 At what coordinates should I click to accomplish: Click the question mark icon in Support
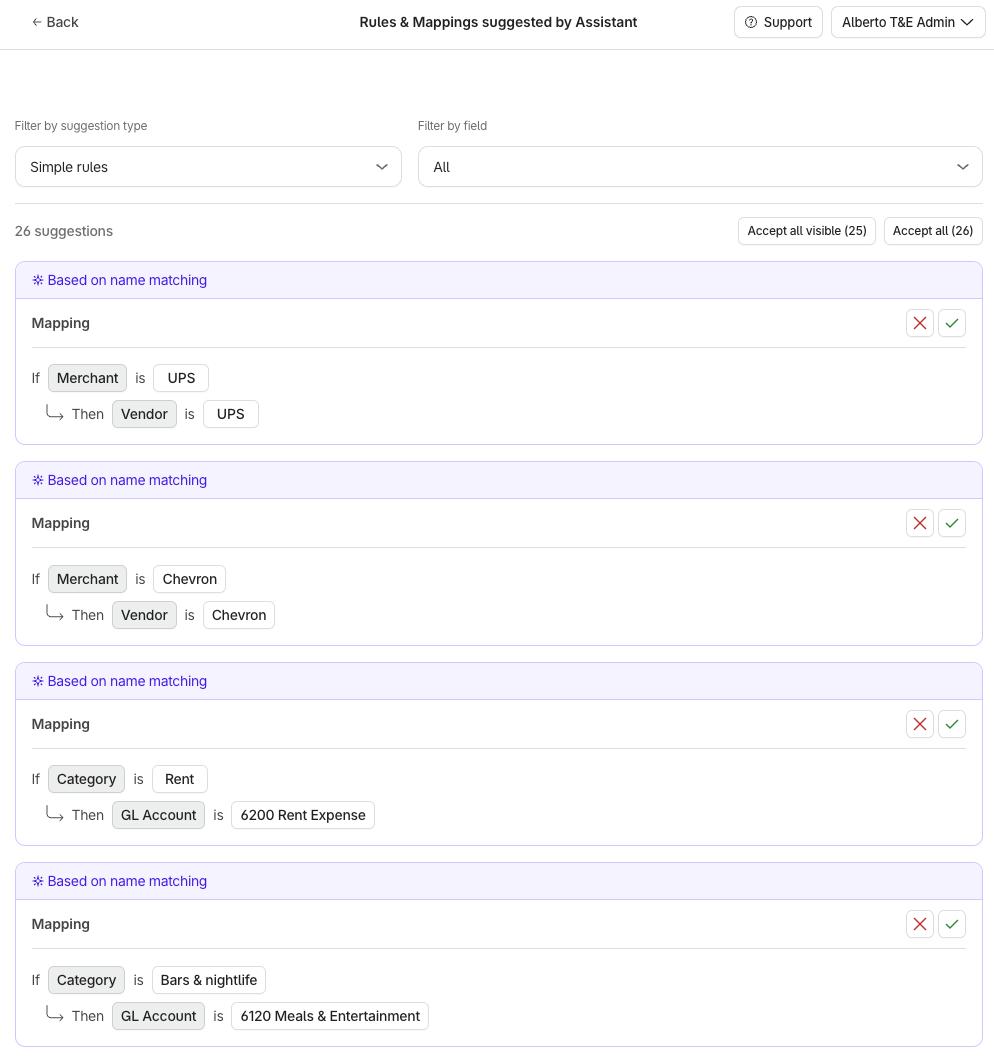750,22
